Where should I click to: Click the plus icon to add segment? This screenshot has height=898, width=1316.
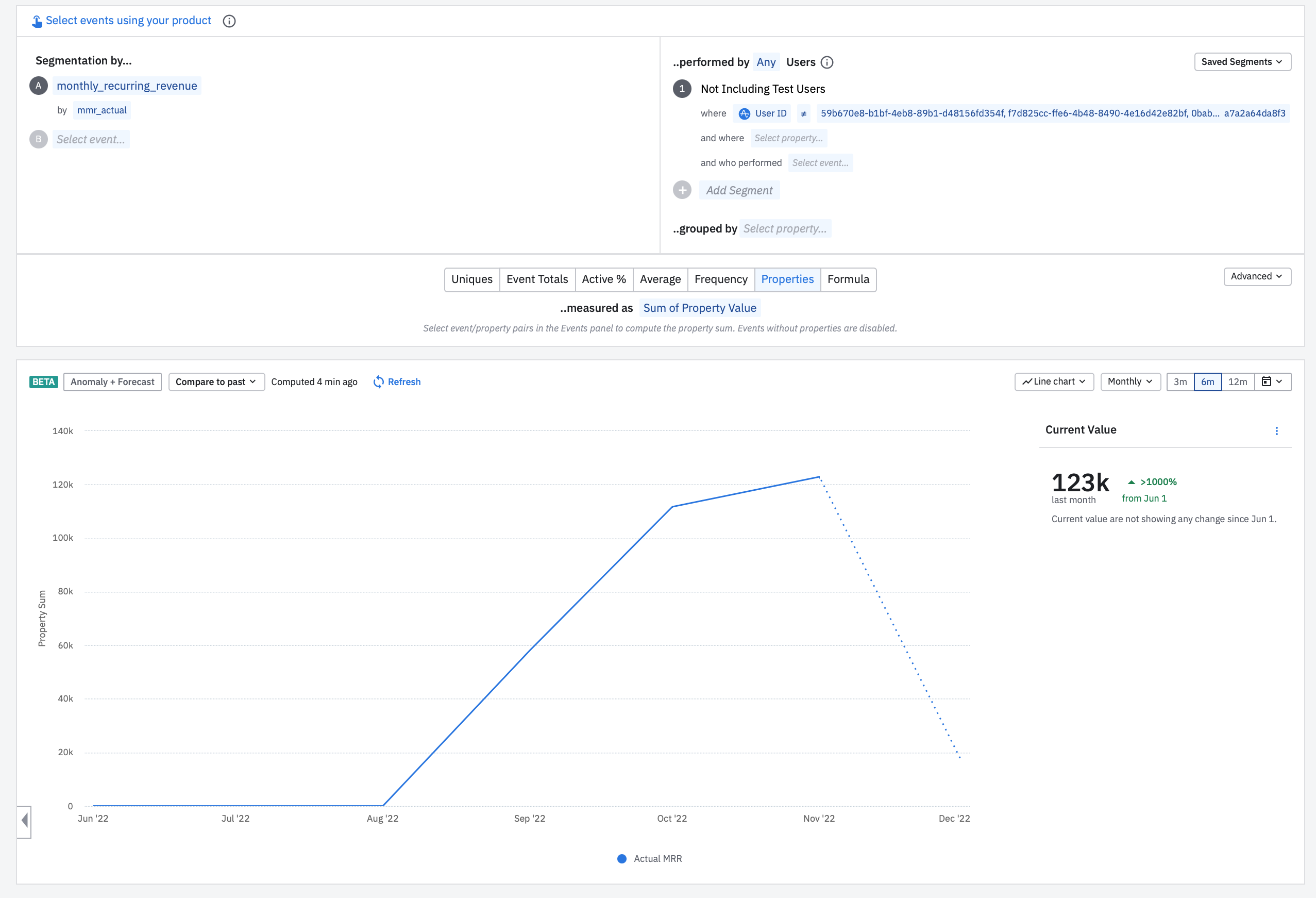(682, 190)
